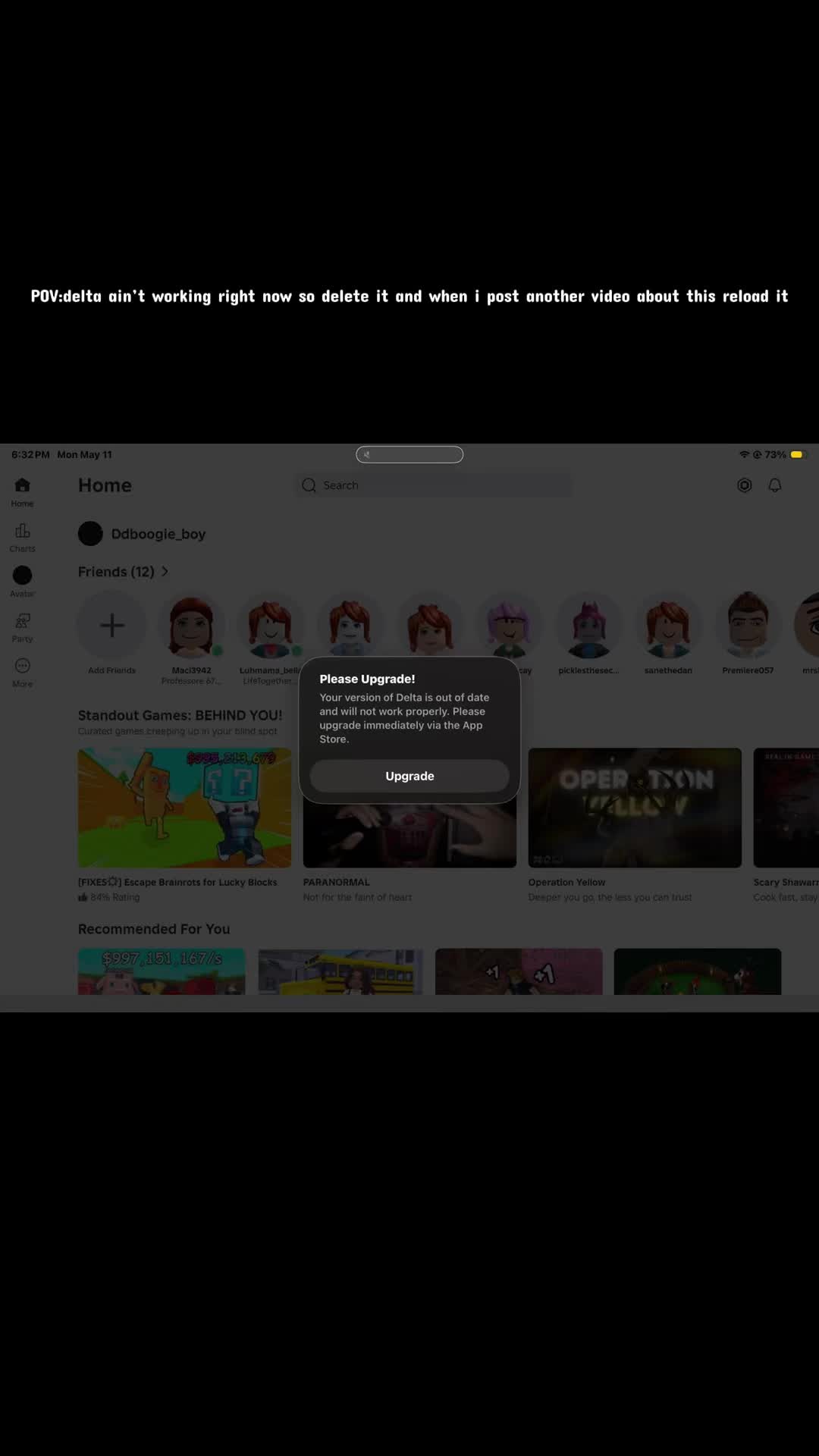The height and width of the screenshot is (1456, 819).
Task: Click Escape Brainrots for Lucky Blocks title
Action: (x=177, y=882)
